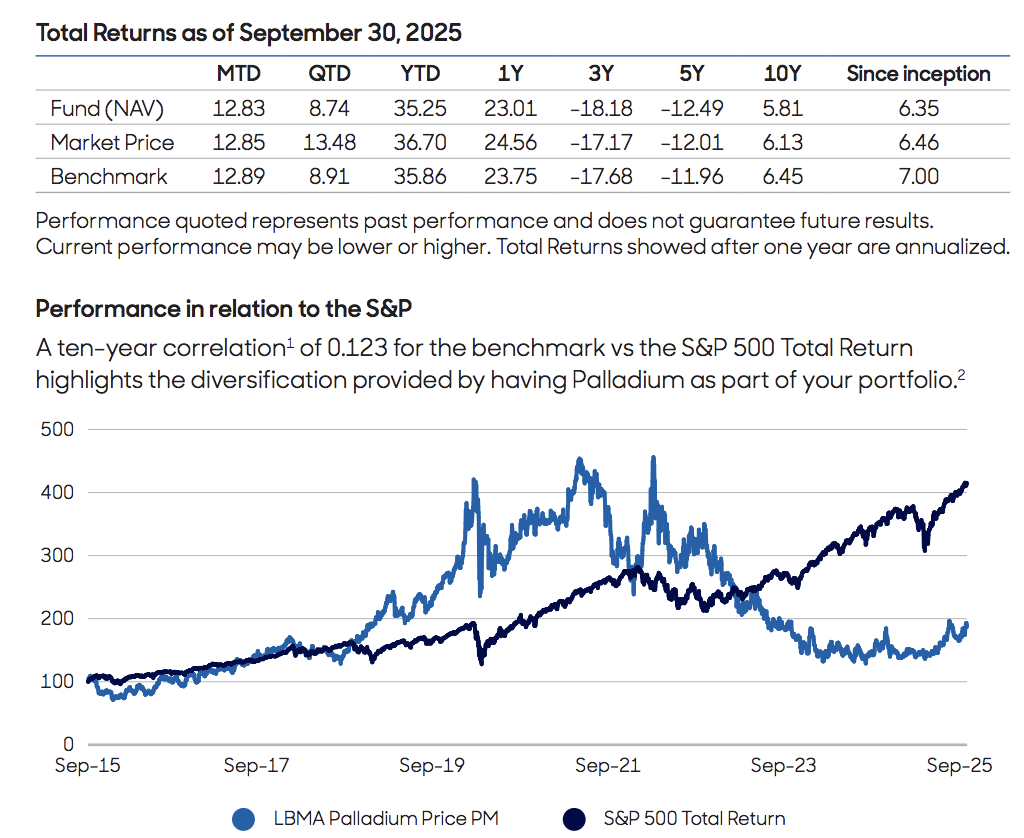Select the Fund (NAV) row label
1024x838 pixels.
[x=107, y=108]
